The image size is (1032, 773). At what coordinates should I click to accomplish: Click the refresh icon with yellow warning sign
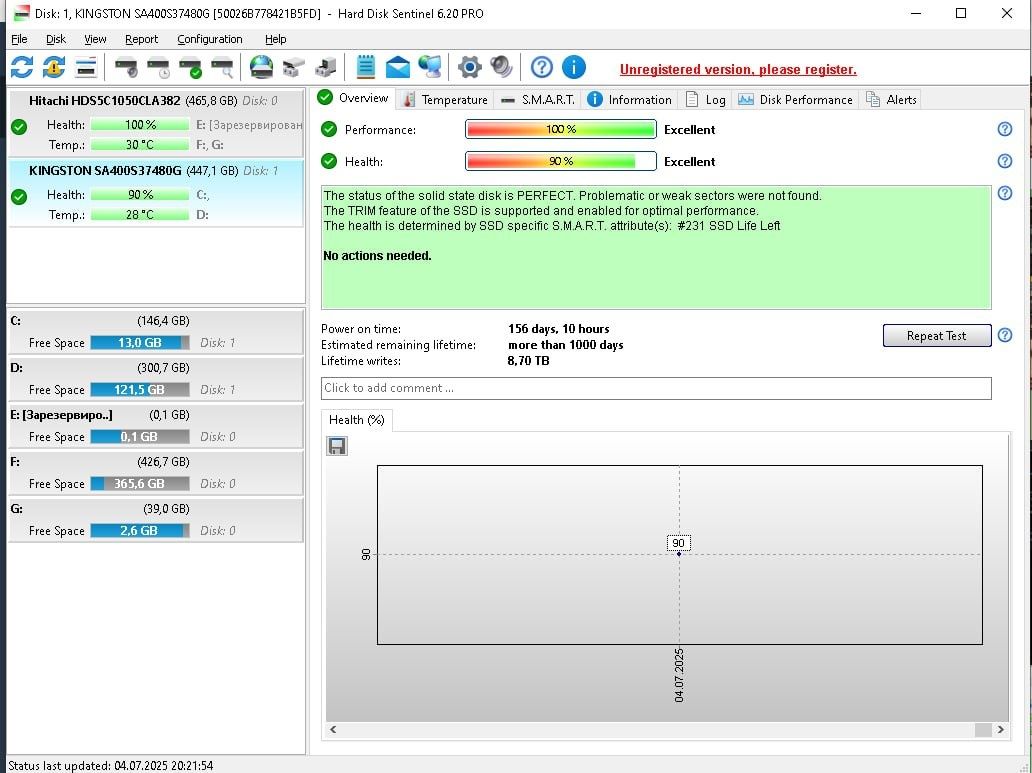[x=54, y=67]
